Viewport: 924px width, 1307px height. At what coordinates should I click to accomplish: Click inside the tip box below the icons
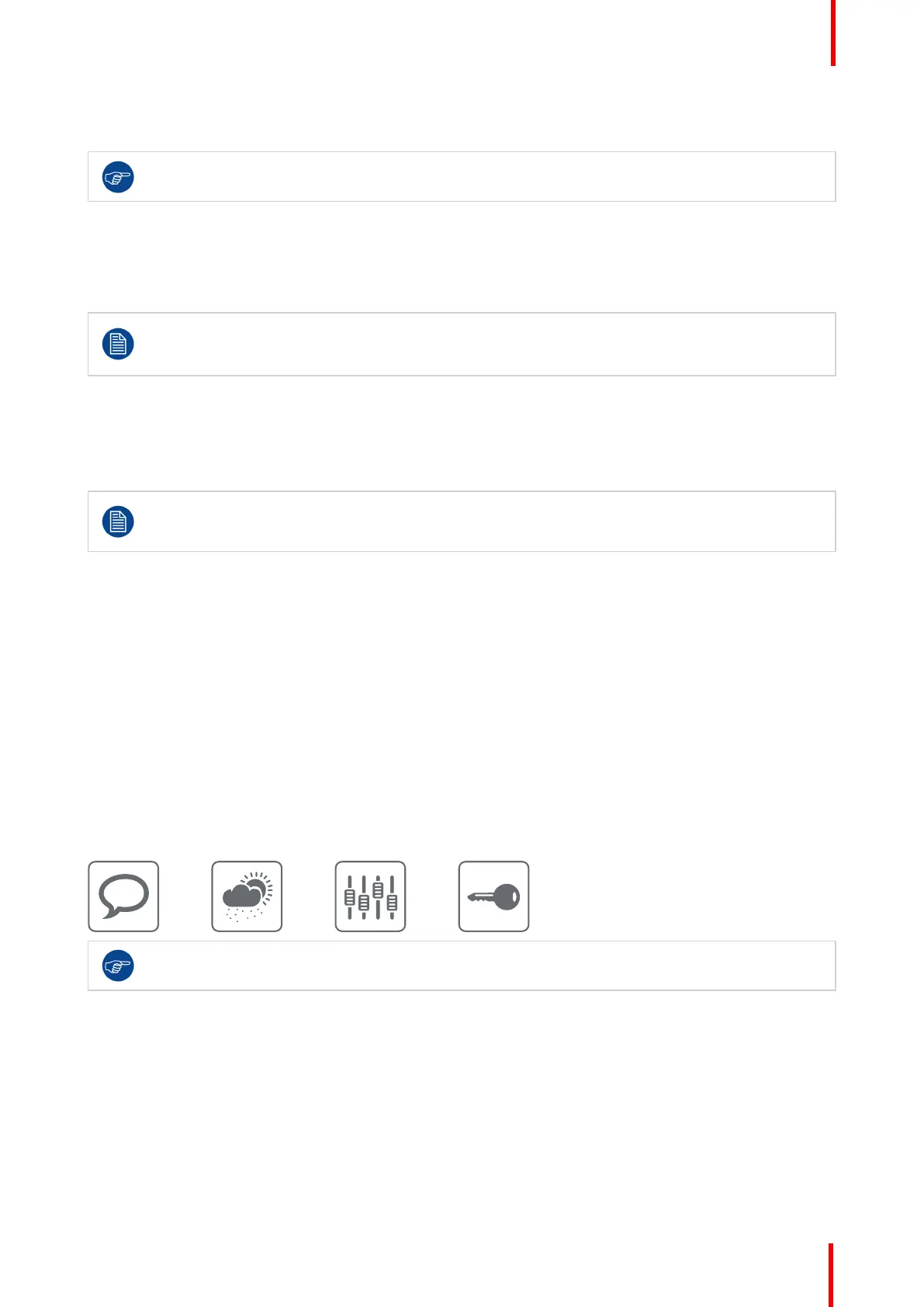tap(462, 966)
